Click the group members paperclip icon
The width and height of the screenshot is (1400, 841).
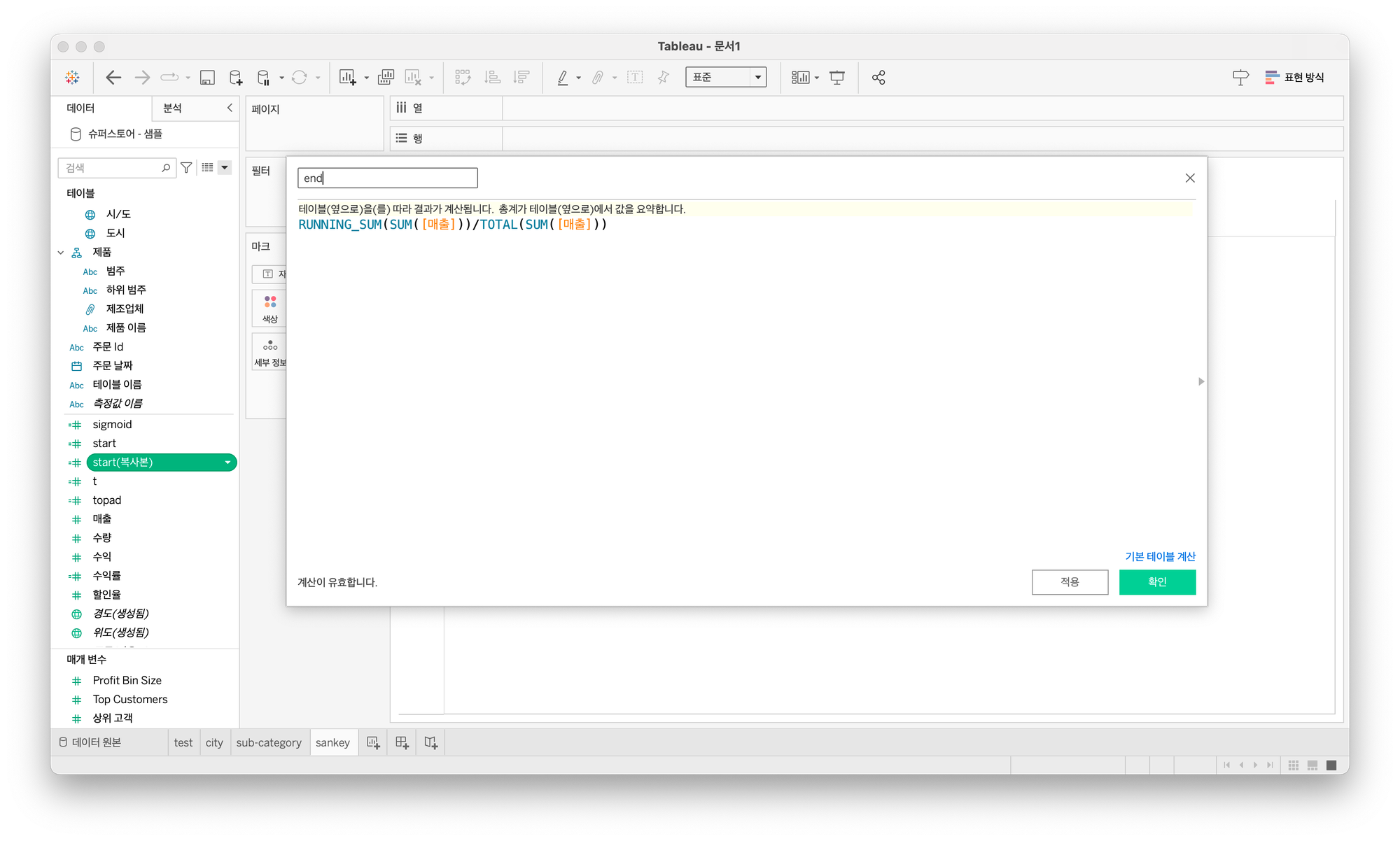pos(598,78)
